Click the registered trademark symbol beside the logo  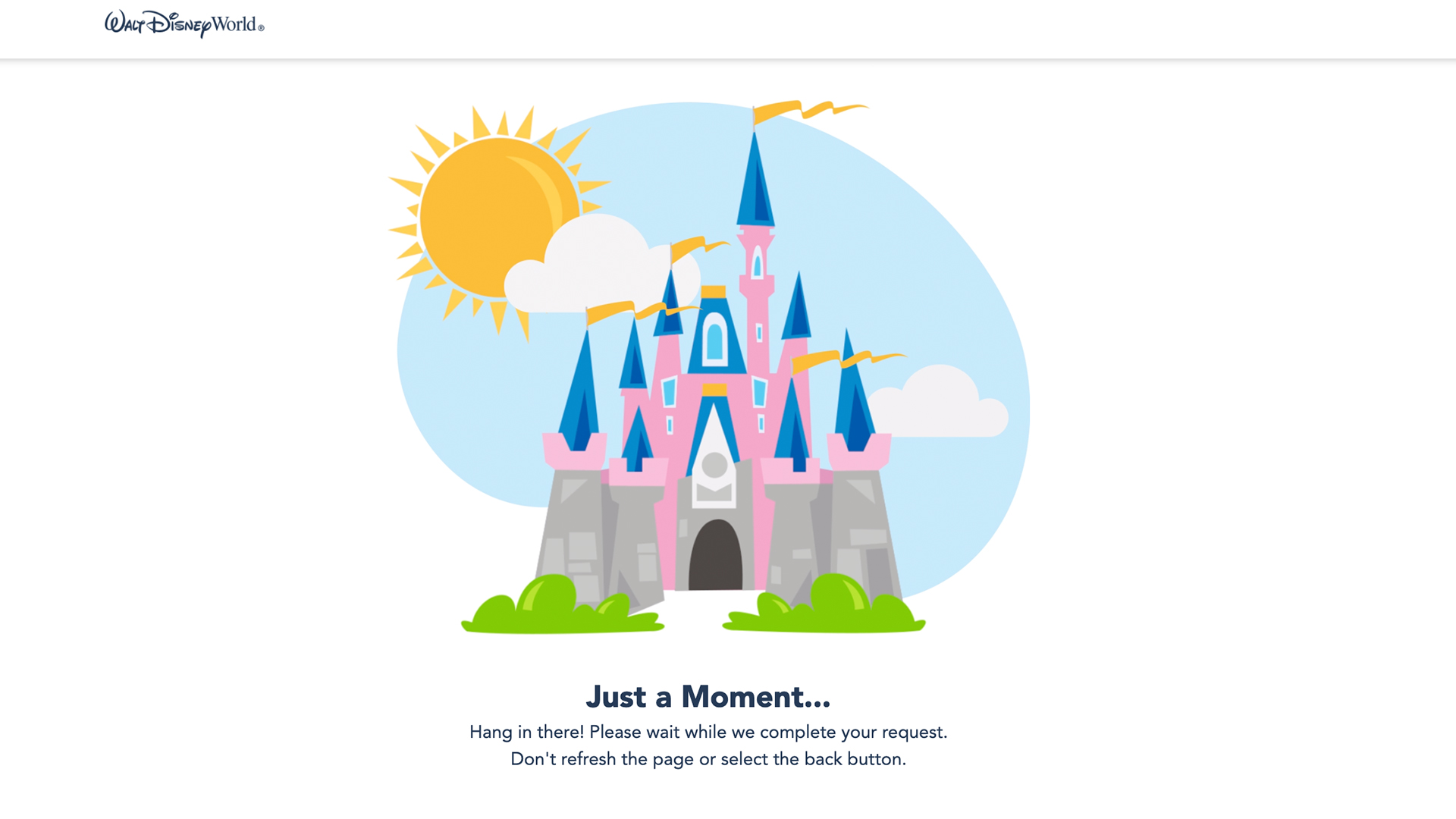click(262, 28)
